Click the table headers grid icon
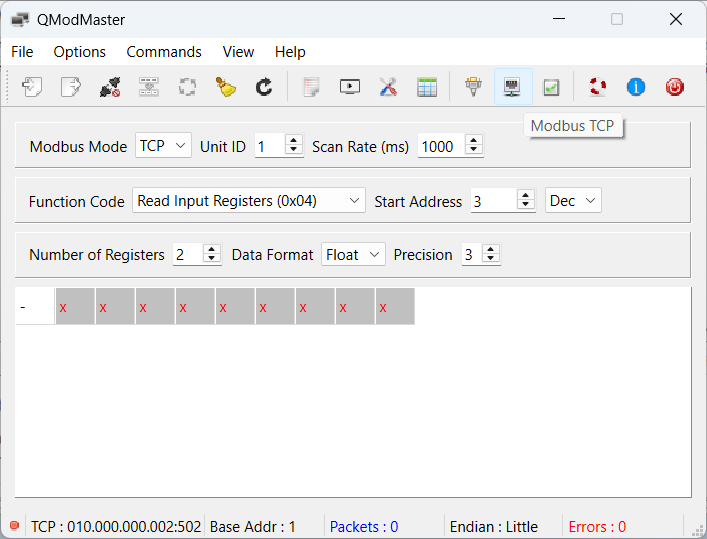This screenshot has width=707, height=539. click(427, 87)
